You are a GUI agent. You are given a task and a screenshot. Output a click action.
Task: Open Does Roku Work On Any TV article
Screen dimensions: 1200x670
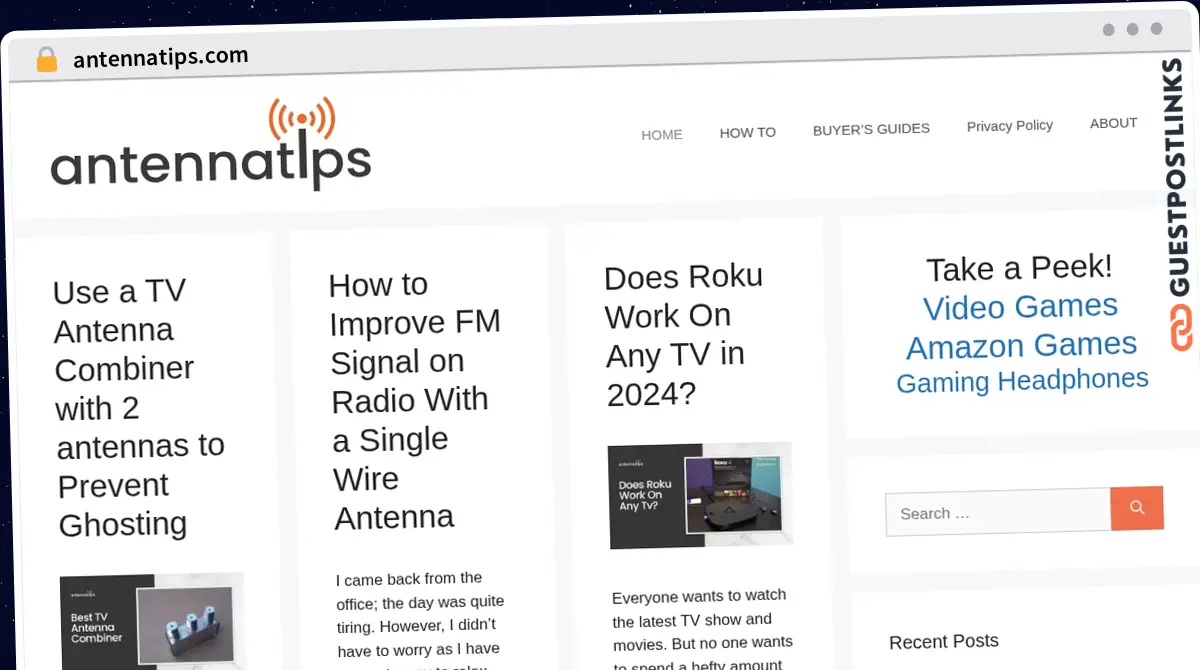tap(684, 335)
